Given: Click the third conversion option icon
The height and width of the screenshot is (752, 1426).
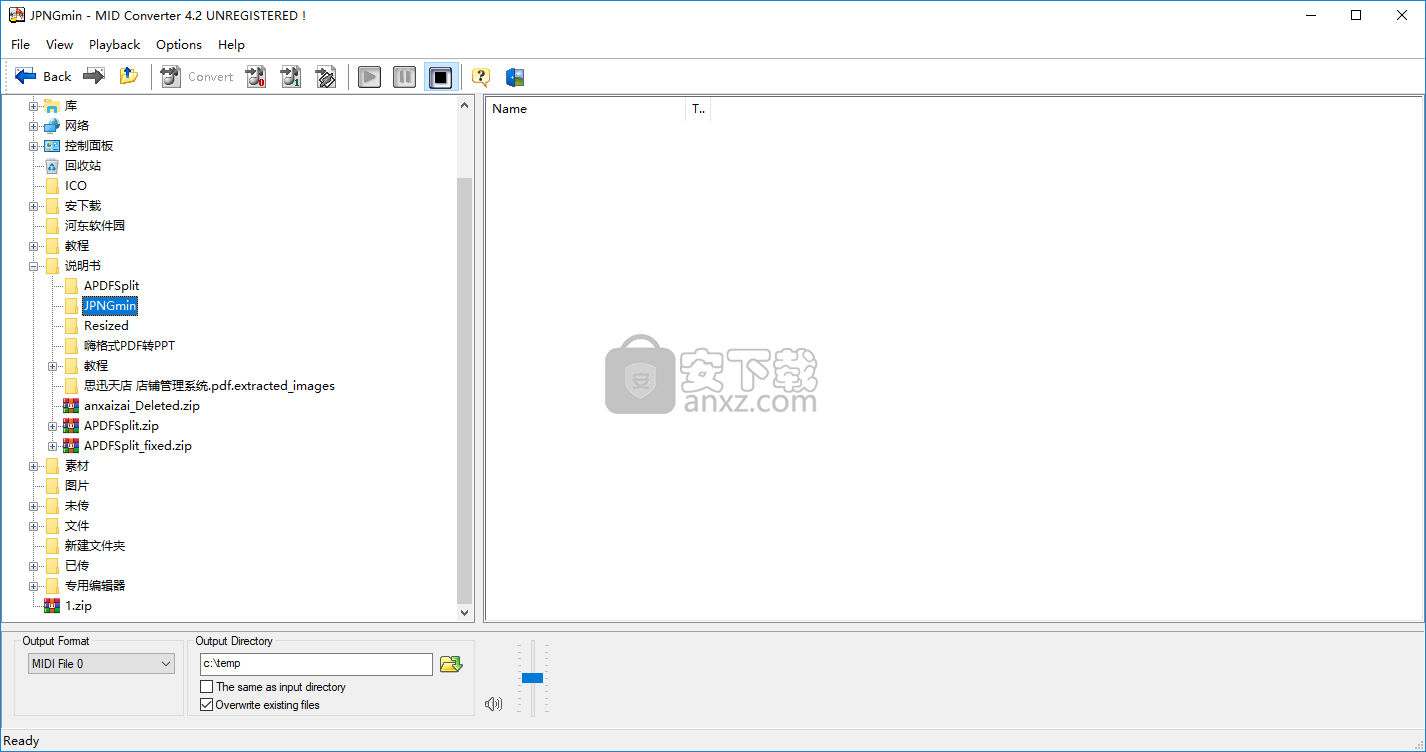Looking at the screenshot, I should point(326,77).
